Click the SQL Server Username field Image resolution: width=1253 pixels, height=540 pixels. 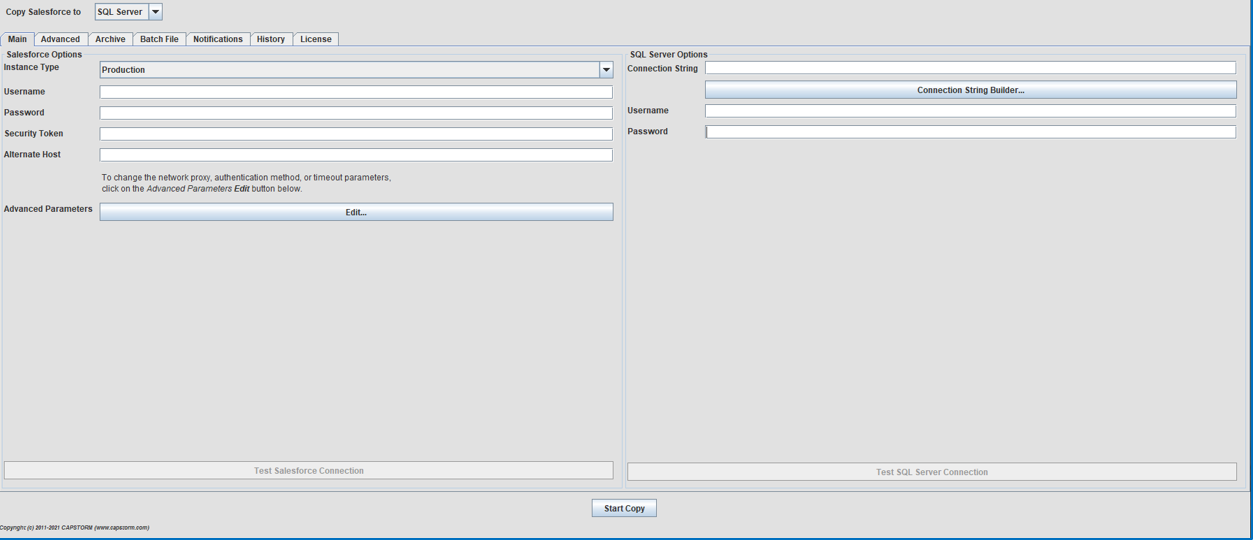point(970,110)
